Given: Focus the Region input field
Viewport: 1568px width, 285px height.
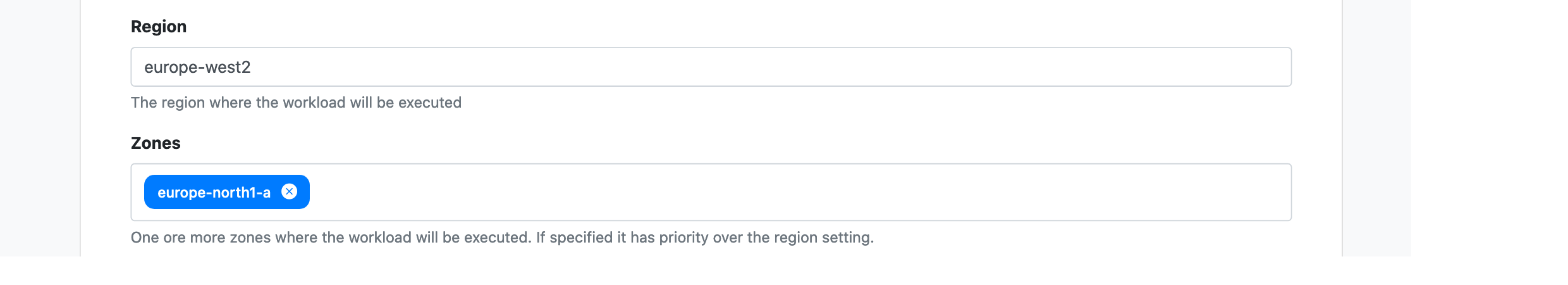Looking at the screenshot, I should tap(711, 67).
